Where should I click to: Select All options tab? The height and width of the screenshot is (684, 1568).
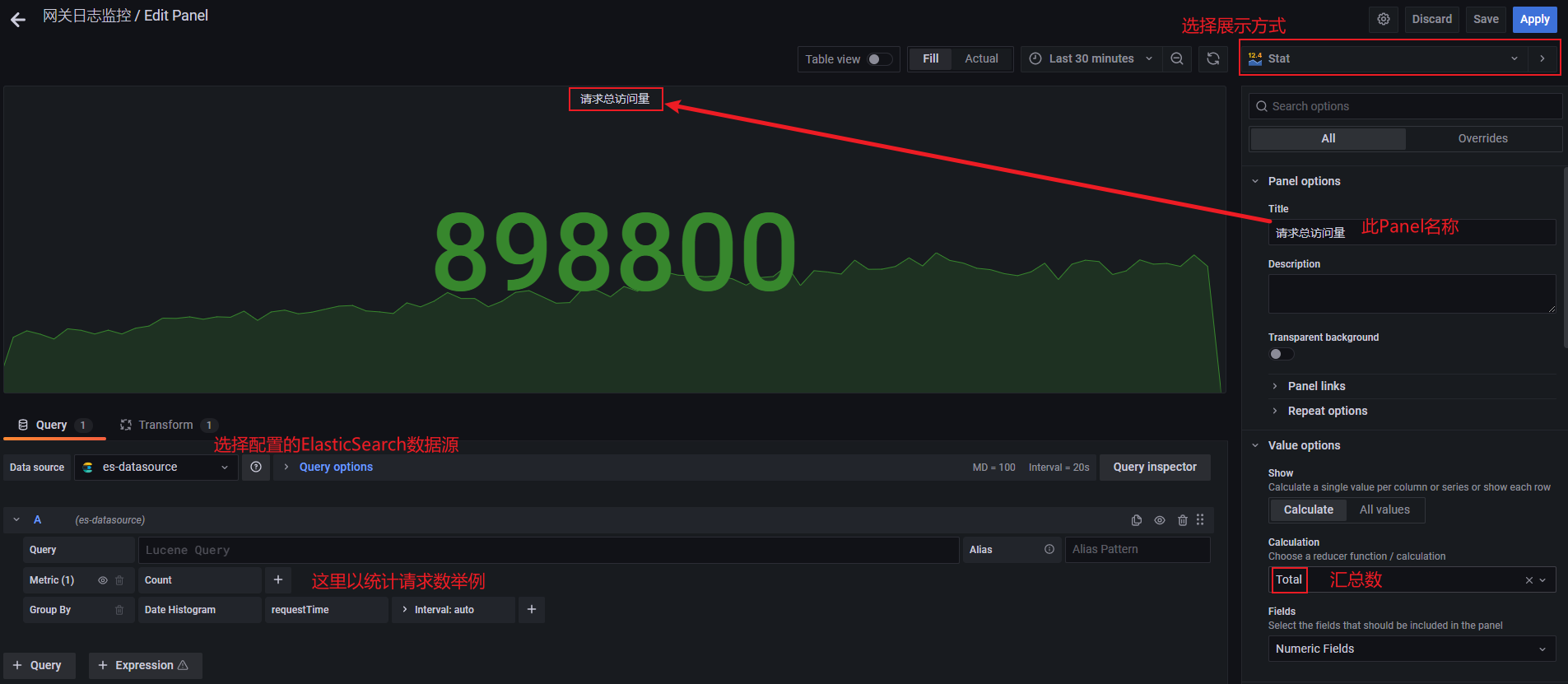coord(1328,138)
